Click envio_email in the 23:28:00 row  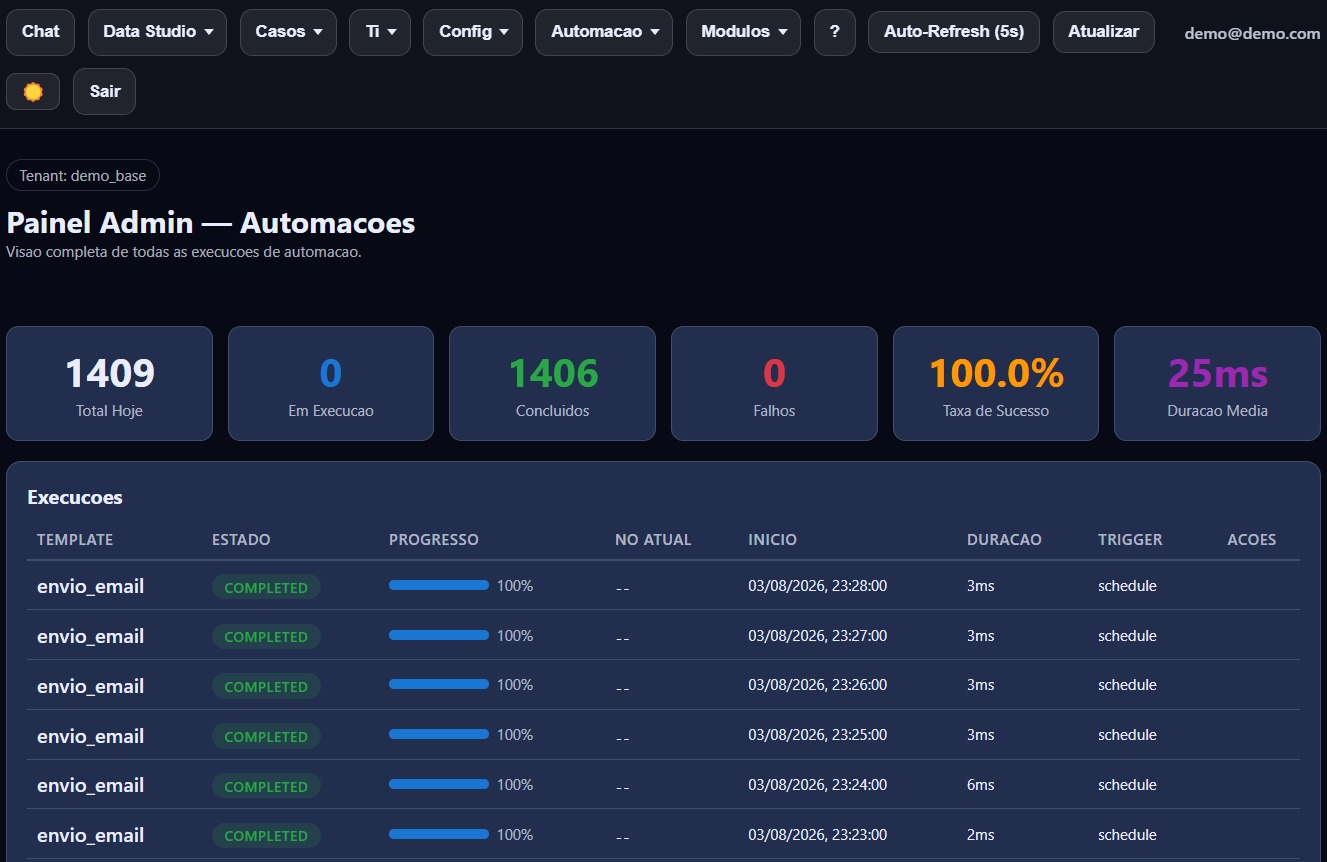[91, 586]
